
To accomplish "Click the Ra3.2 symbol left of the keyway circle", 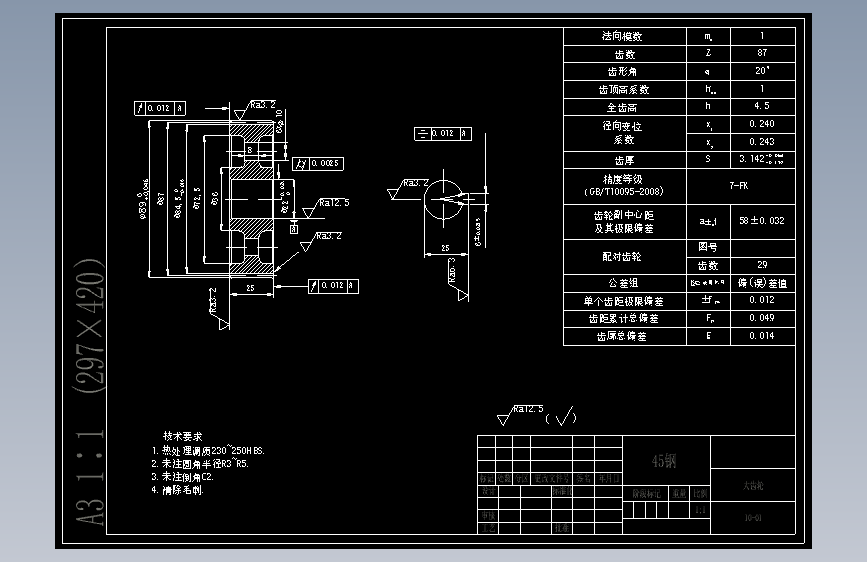I will (408, 188).
